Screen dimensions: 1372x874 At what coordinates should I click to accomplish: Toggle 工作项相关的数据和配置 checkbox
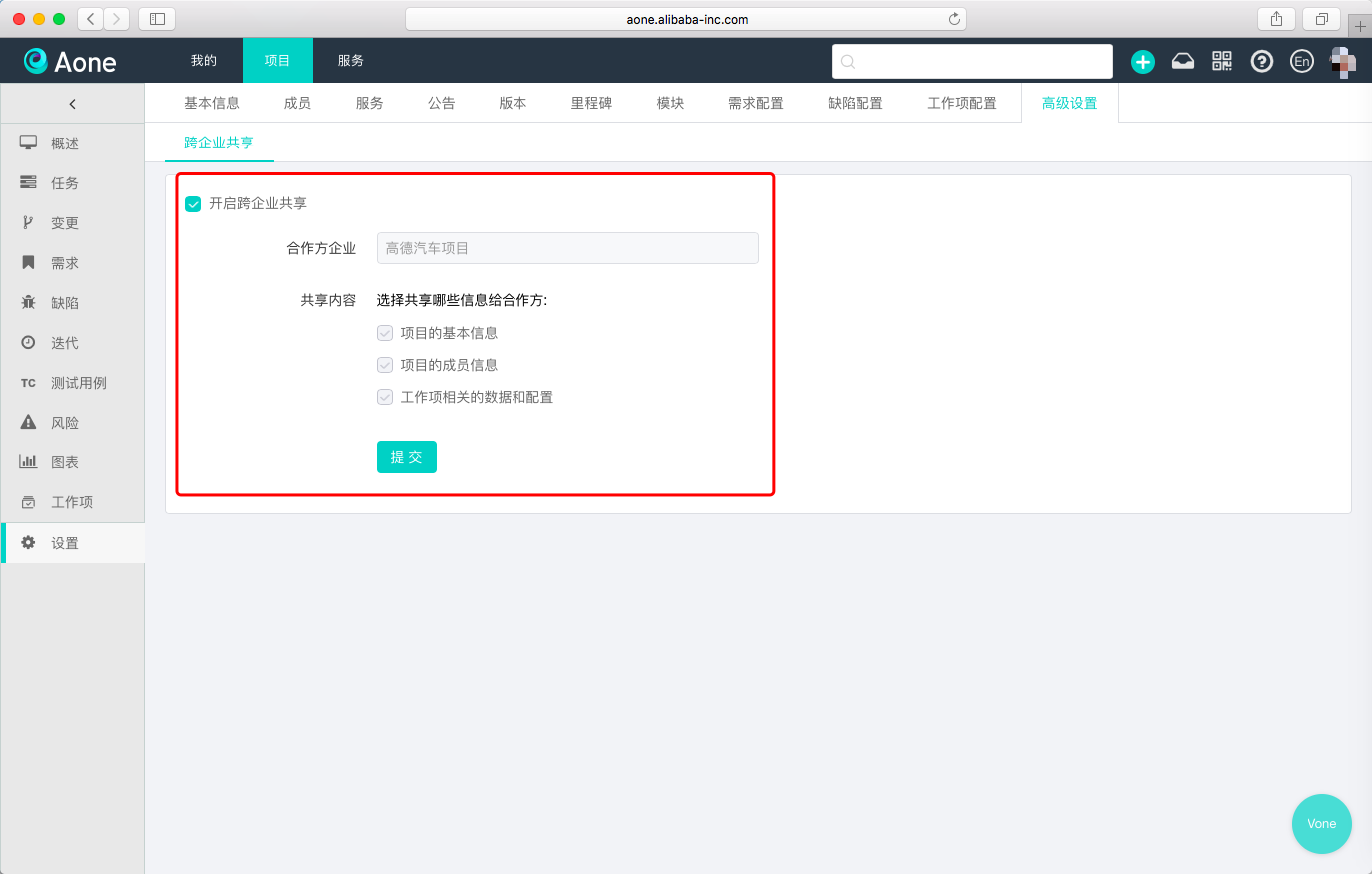[385, 397]
